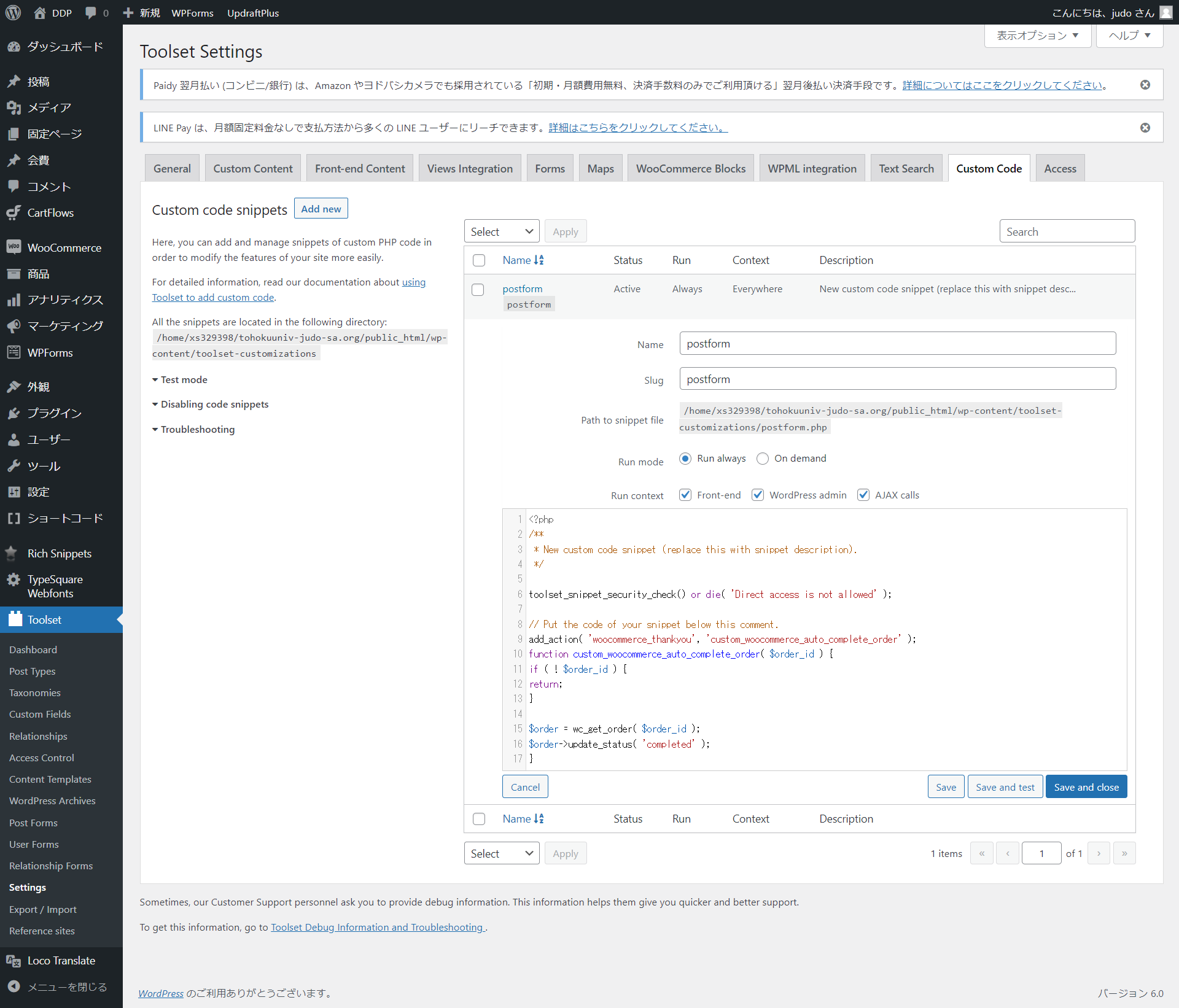Open the ユーザー user icon
This screenshot has height=1008, width=1179.
[14, 440]
